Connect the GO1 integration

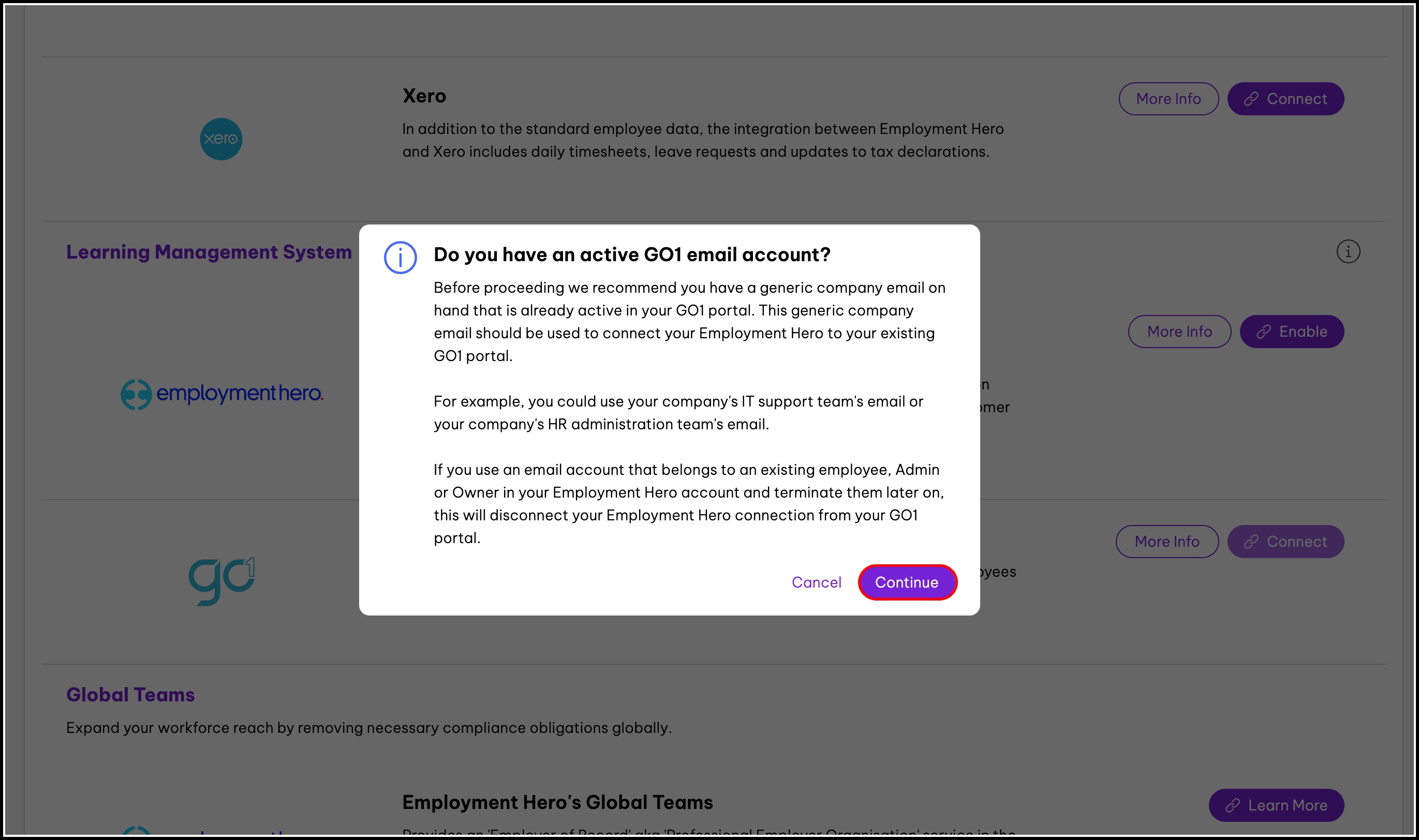pos(1285,542)
